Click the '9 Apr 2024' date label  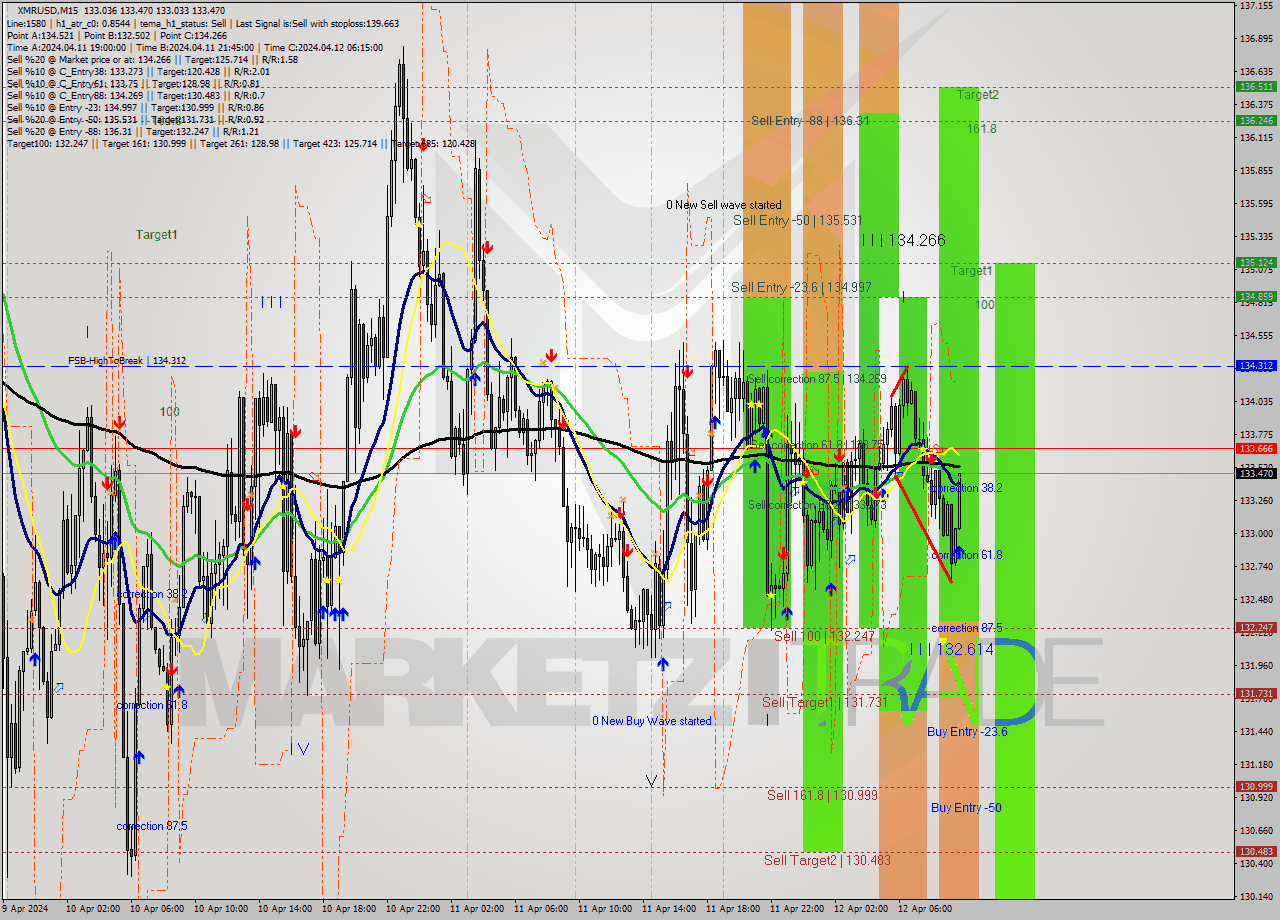click(26, 909)
